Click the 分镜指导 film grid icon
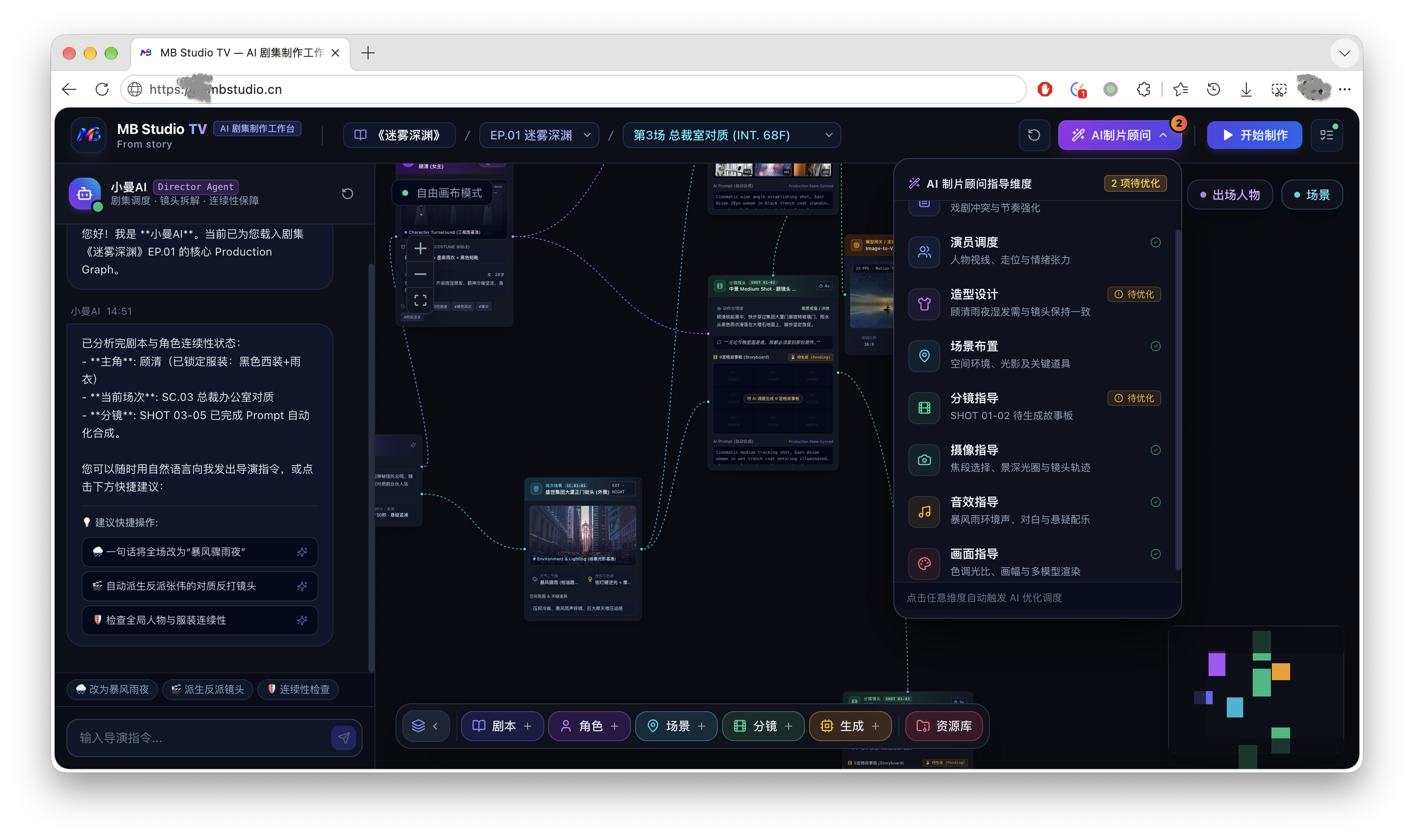The image size is (1414, 840). pos(924,408)
